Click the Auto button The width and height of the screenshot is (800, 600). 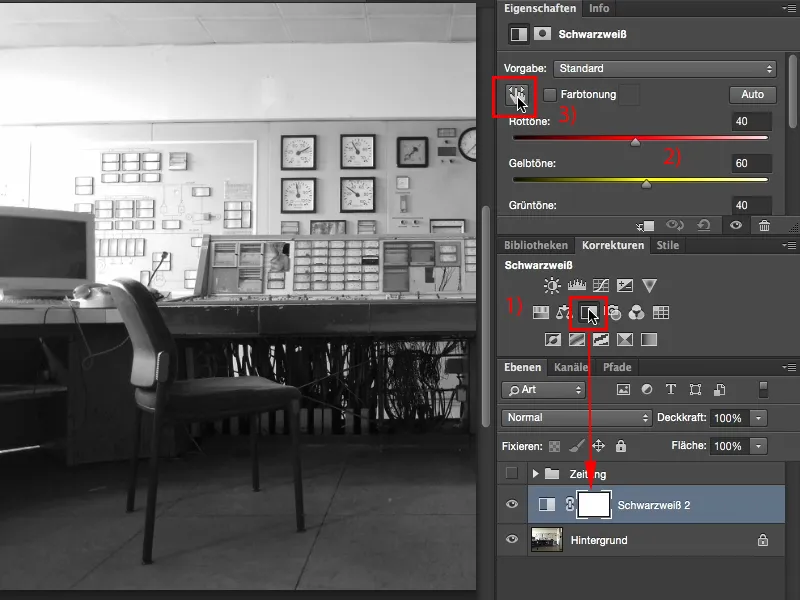click(x=751, y=94)
